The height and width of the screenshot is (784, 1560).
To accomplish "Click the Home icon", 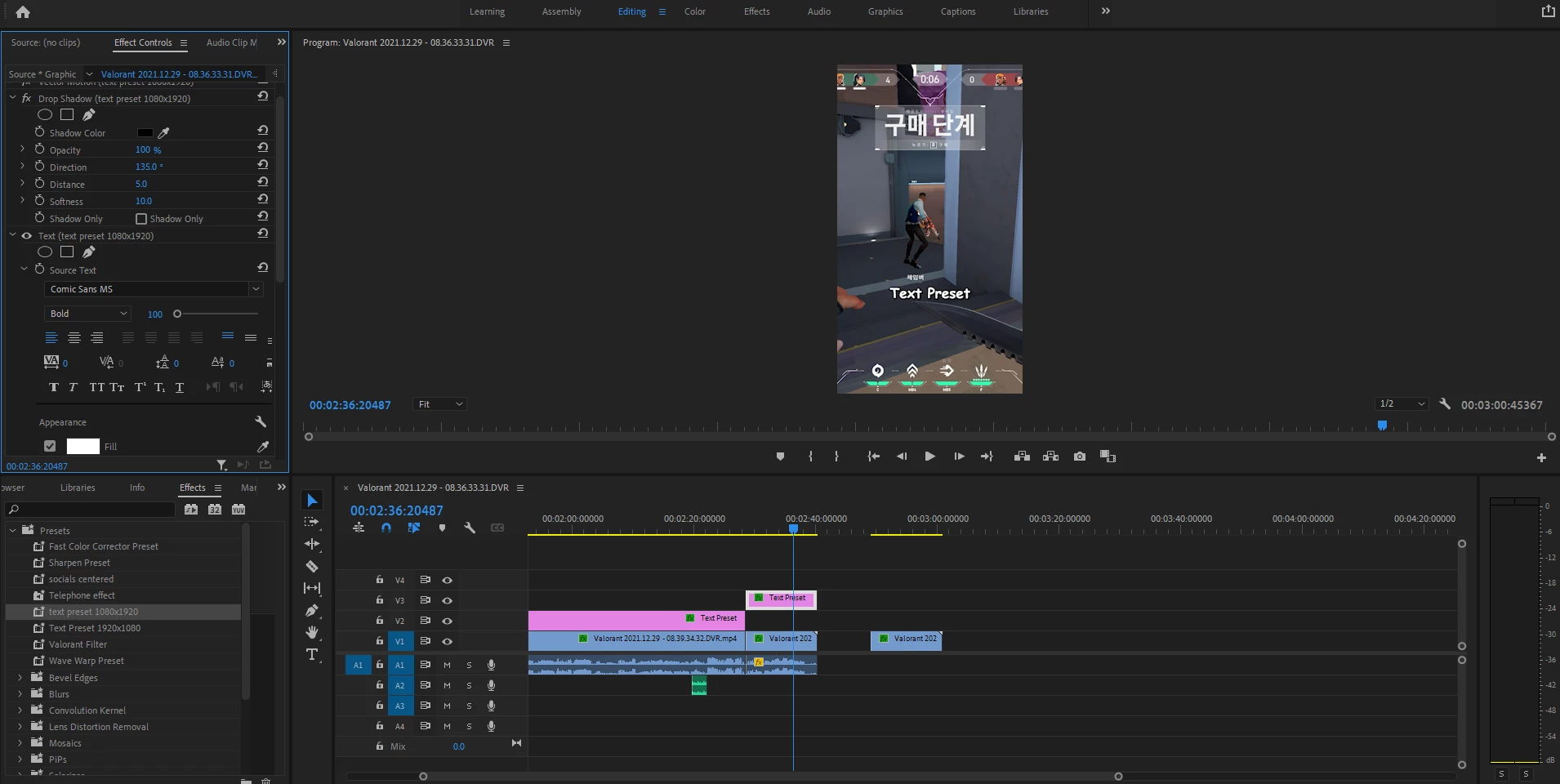I will pos(23,11).
